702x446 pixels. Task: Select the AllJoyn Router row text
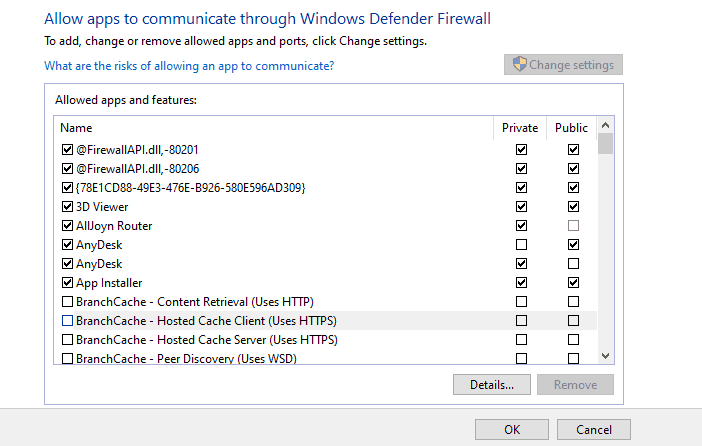[x=114, y=226]
